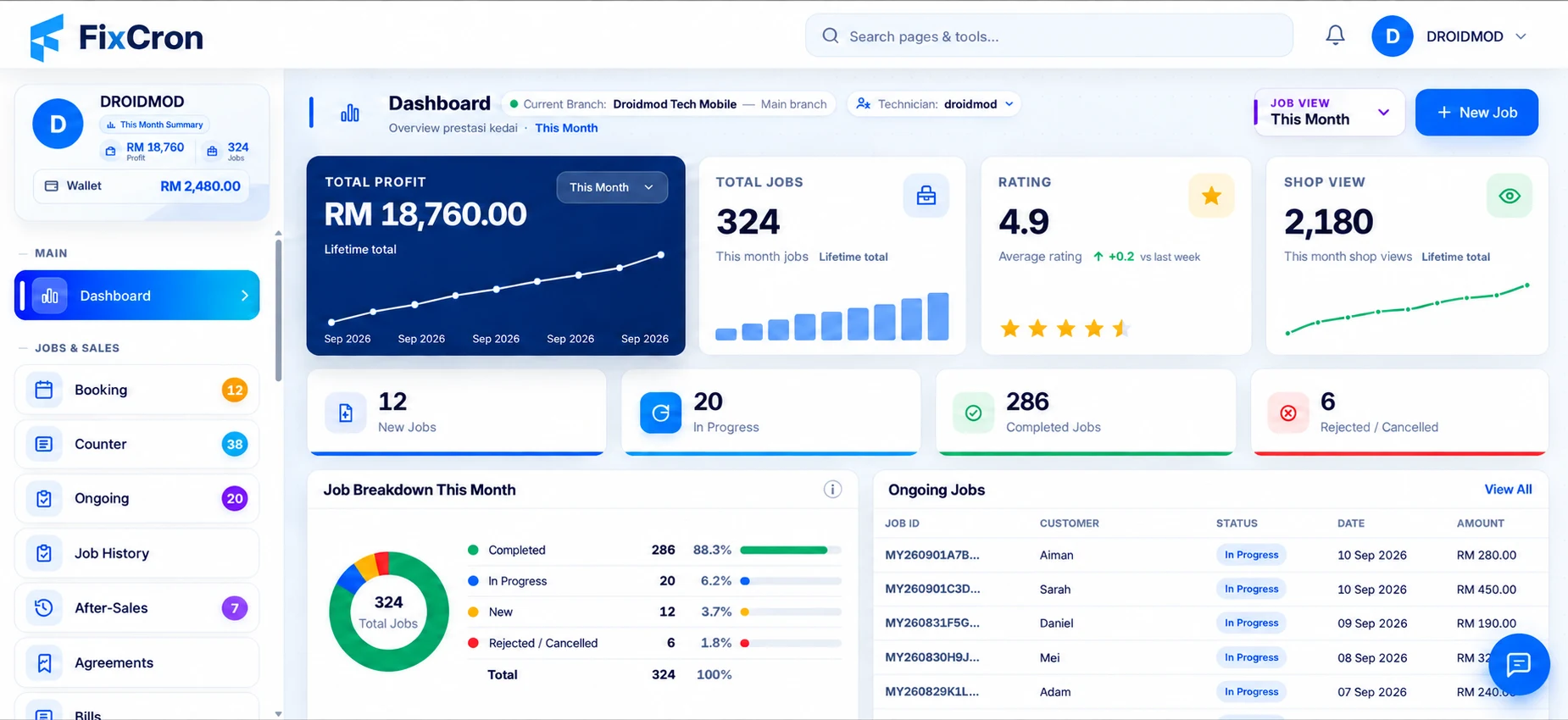Open the Job History menu item
Viewport: 1568px width, 720px height.
tap(137, 553)
